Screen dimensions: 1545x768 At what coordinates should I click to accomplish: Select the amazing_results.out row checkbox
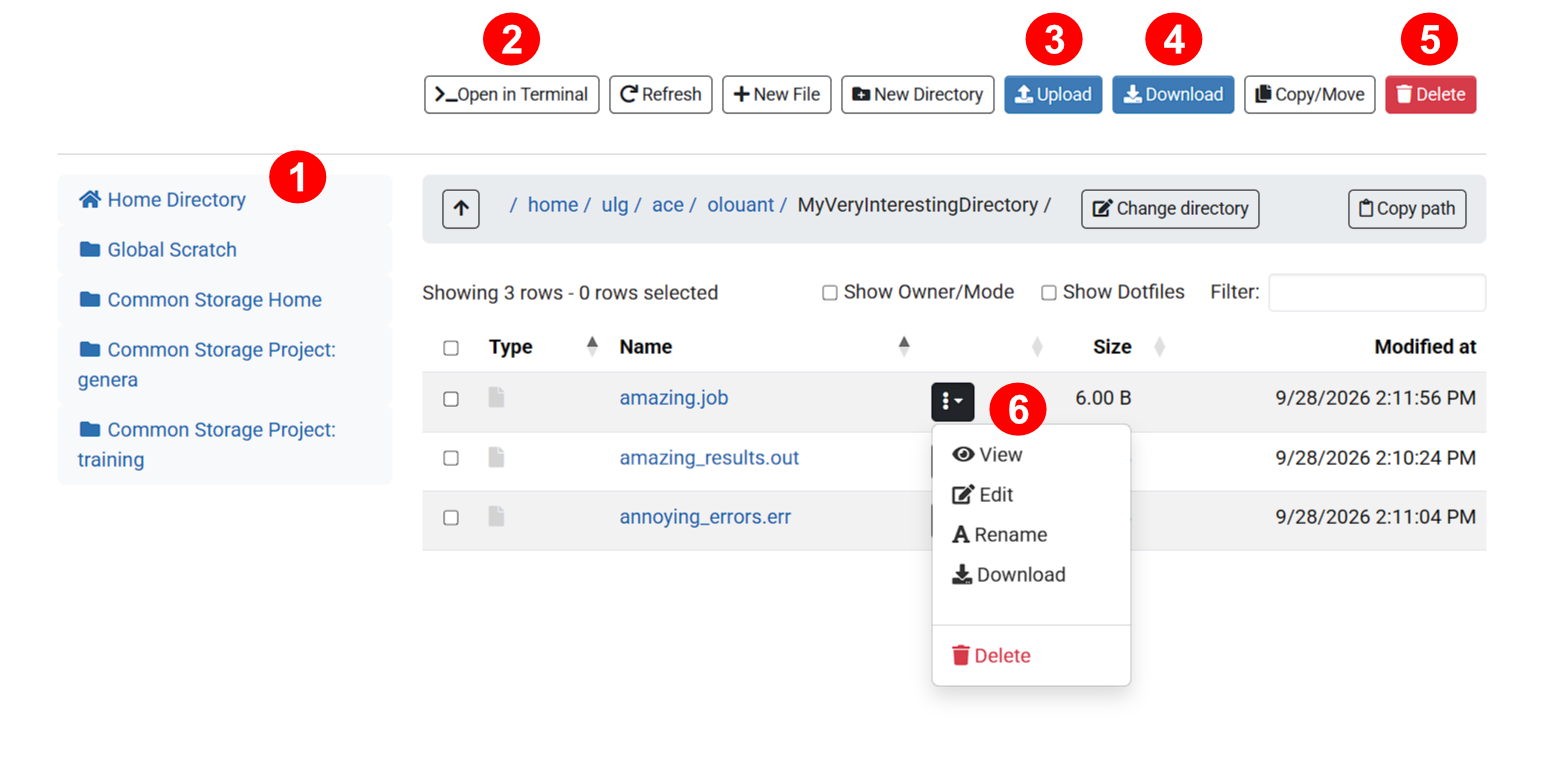click(x=451, y=458)
